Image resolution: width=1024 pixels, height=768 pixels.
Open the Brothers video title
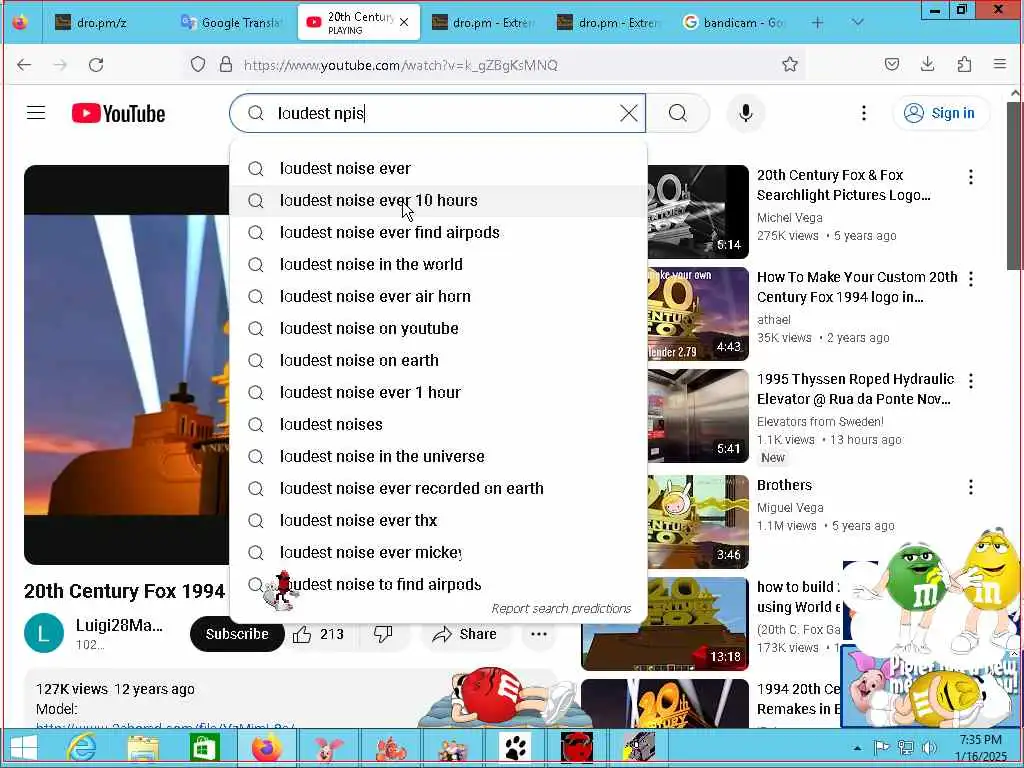coord(784,485)
